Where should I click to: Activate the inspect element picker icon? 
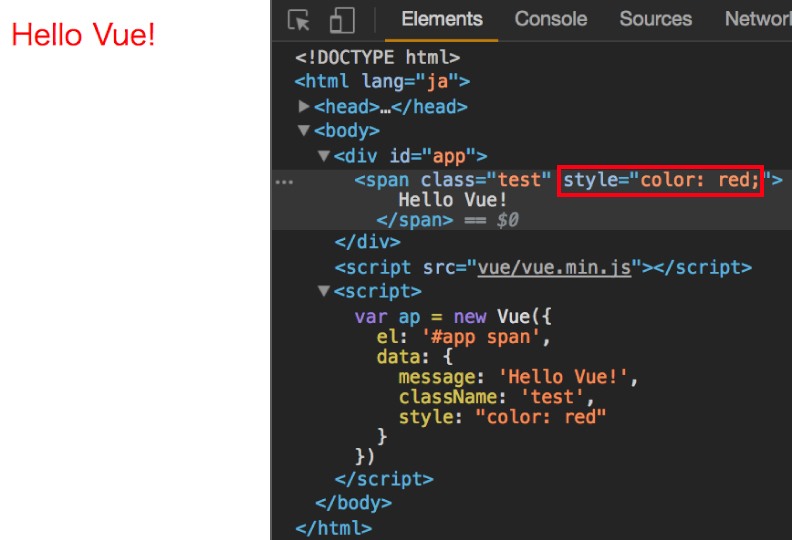299,20
